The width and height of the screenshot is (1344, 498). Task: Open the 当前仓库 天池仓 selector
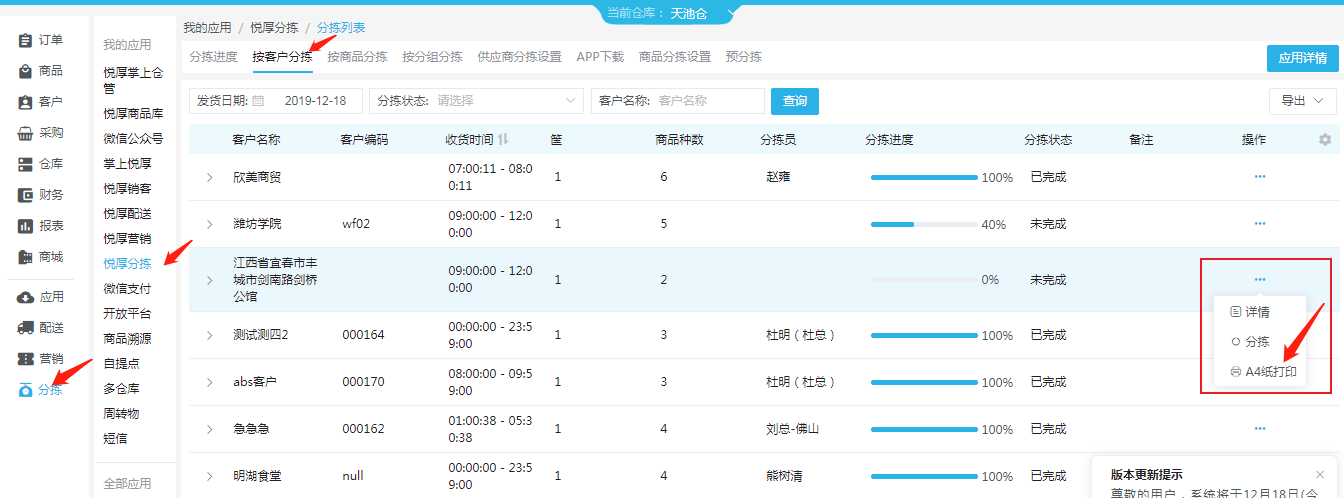coord(672,13)
